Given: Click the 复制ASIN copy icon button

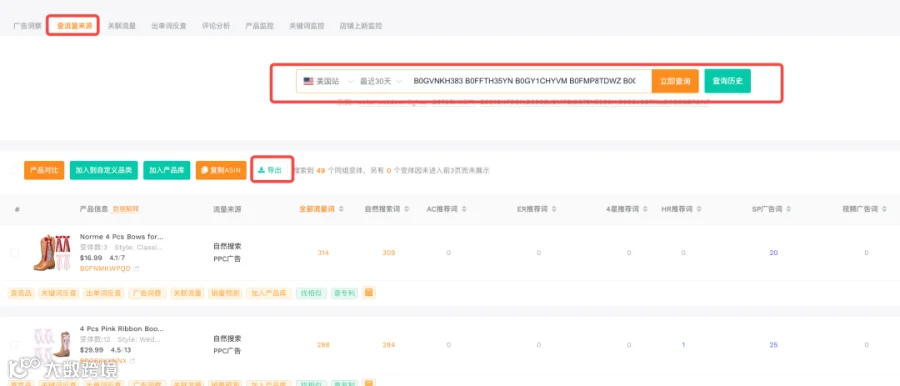Looking at the screenshot, I should pyautogui.click(x=221, y=170).
